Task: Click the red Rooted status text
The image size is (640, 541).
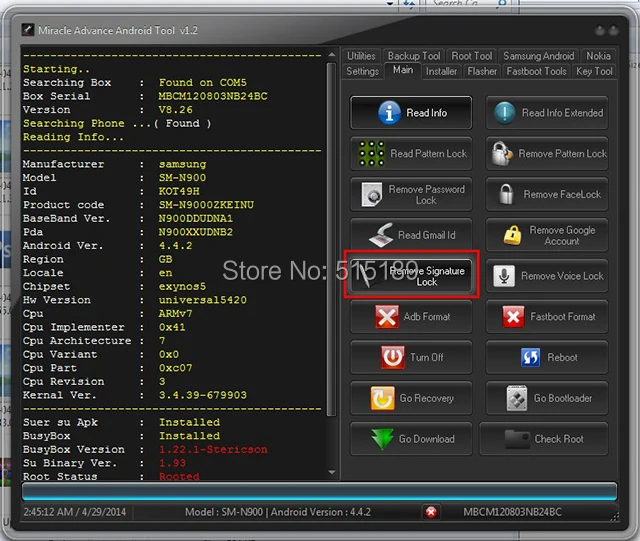Action: click(x=179, y=476)
